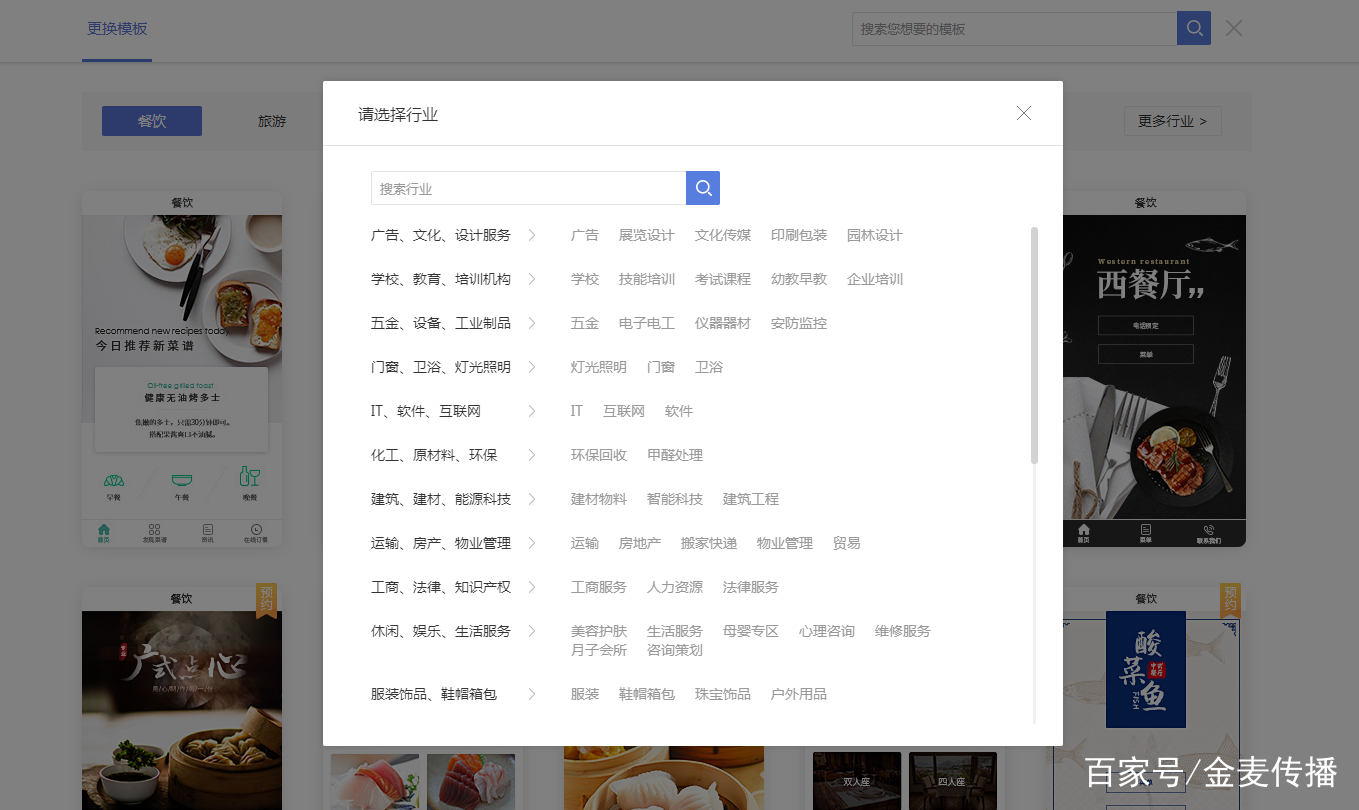
Task: Switch to the 旅游 tab
Action: (x=270, y=120)
